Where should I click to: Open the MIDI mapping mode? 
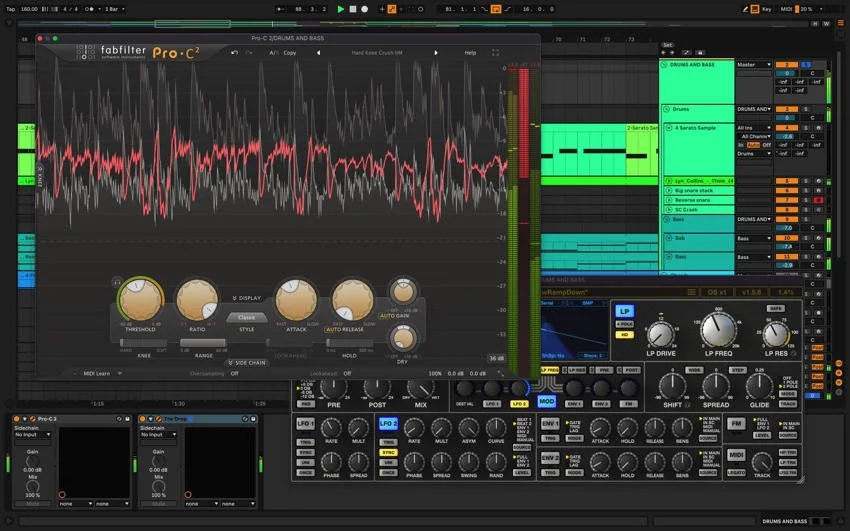click(787, 9)
